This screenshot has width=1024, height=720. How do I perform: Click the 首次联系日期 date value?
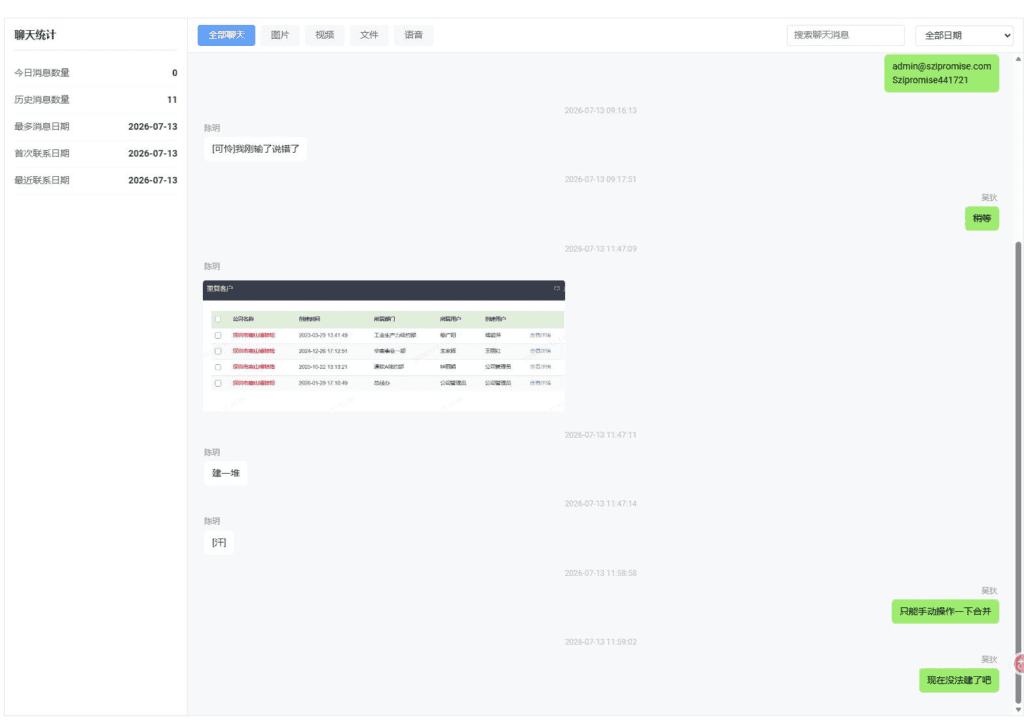(152, 153)
